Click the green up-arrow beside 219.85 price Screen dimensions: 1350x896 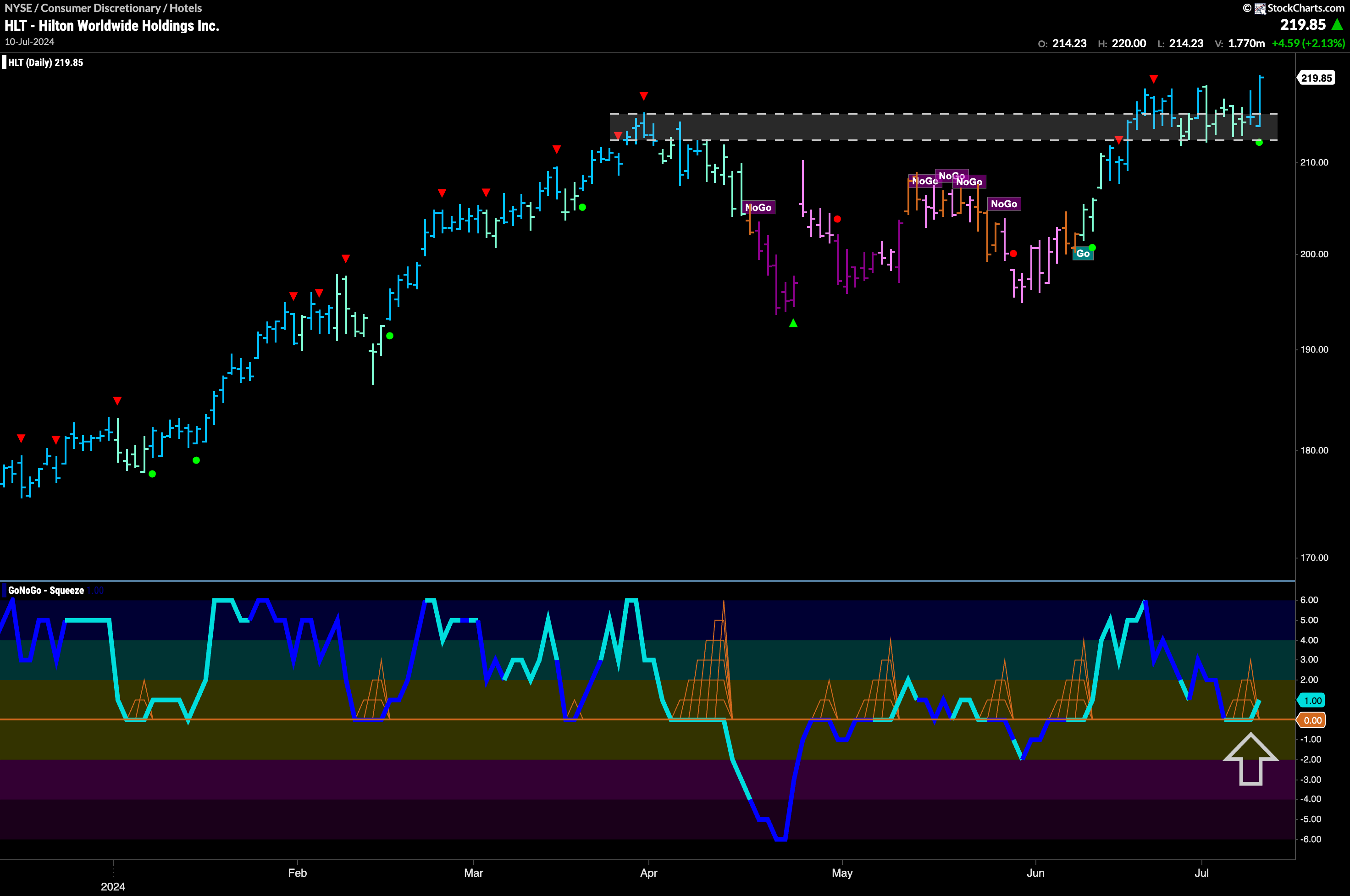coord(1337,25)
